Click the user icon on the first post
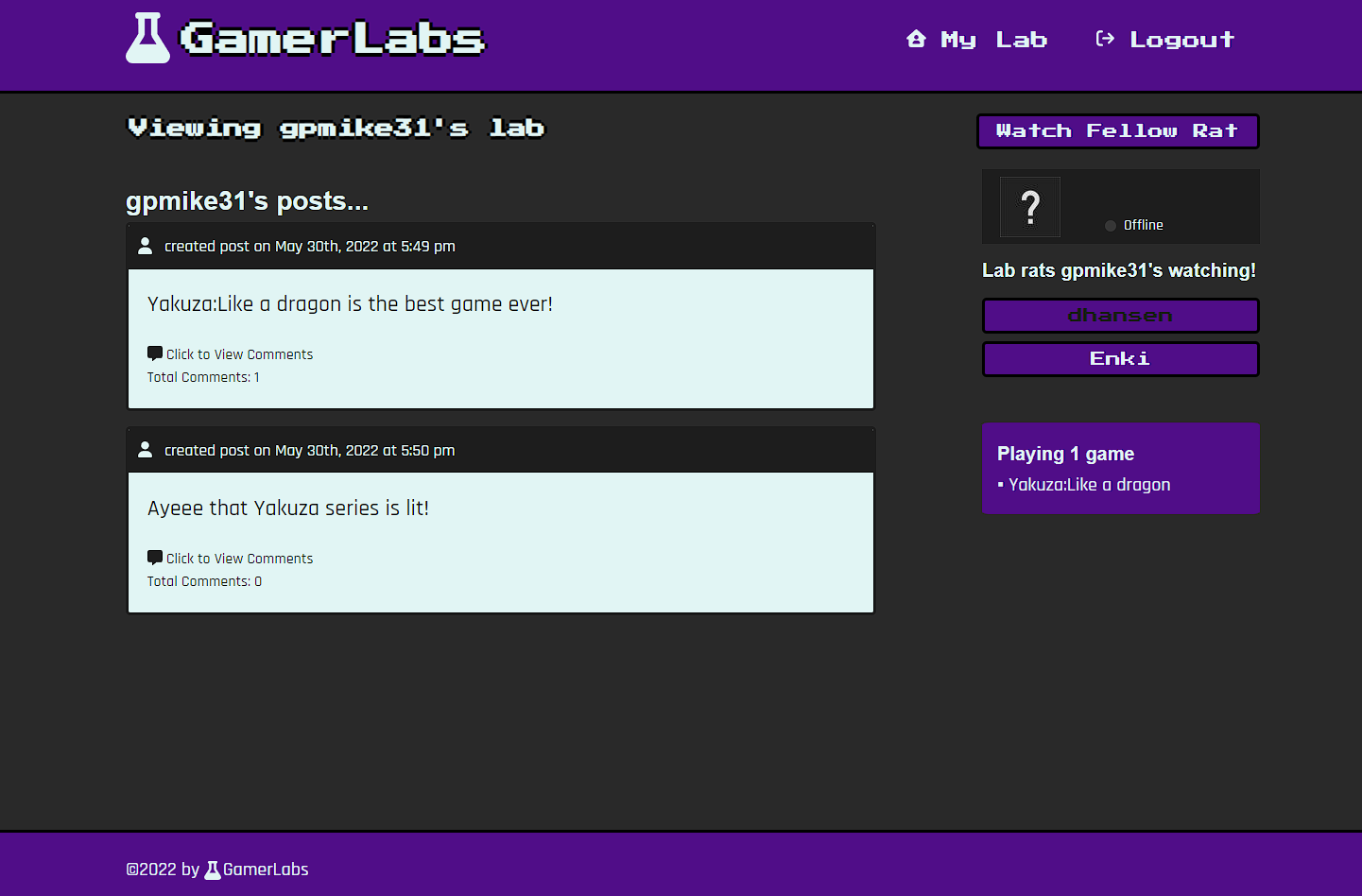Viewport: 1362px width, 896px height. click(x=145, y=246)
